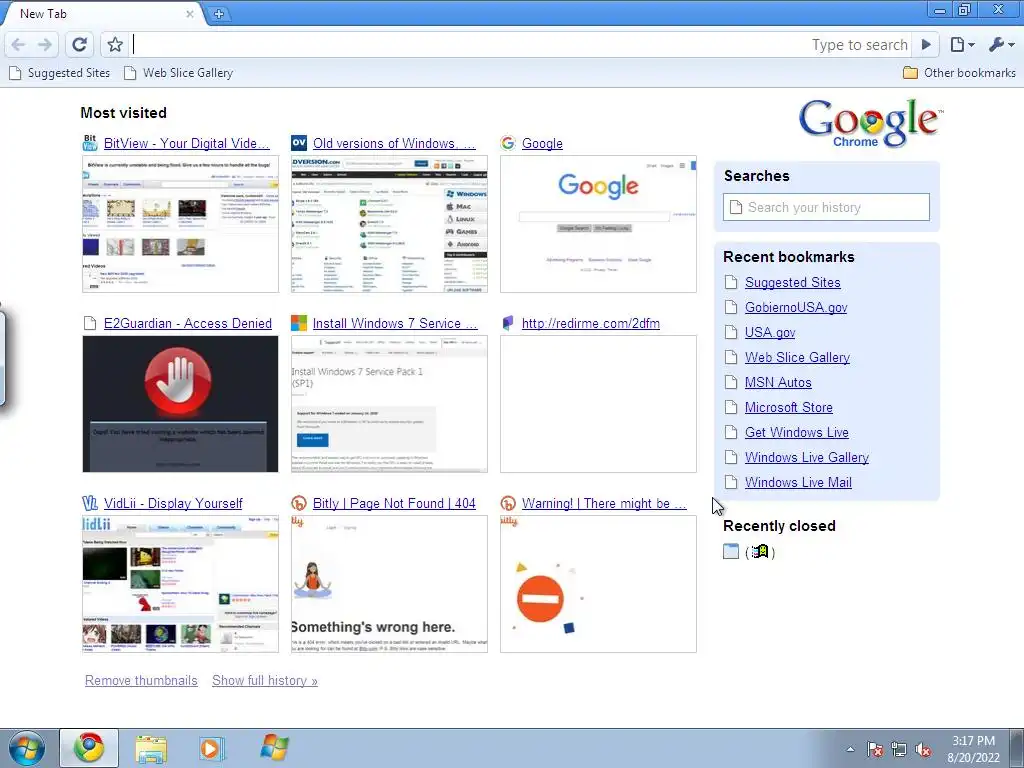Click the Bitly favicon beside Page Not Found

click(299, 503)
